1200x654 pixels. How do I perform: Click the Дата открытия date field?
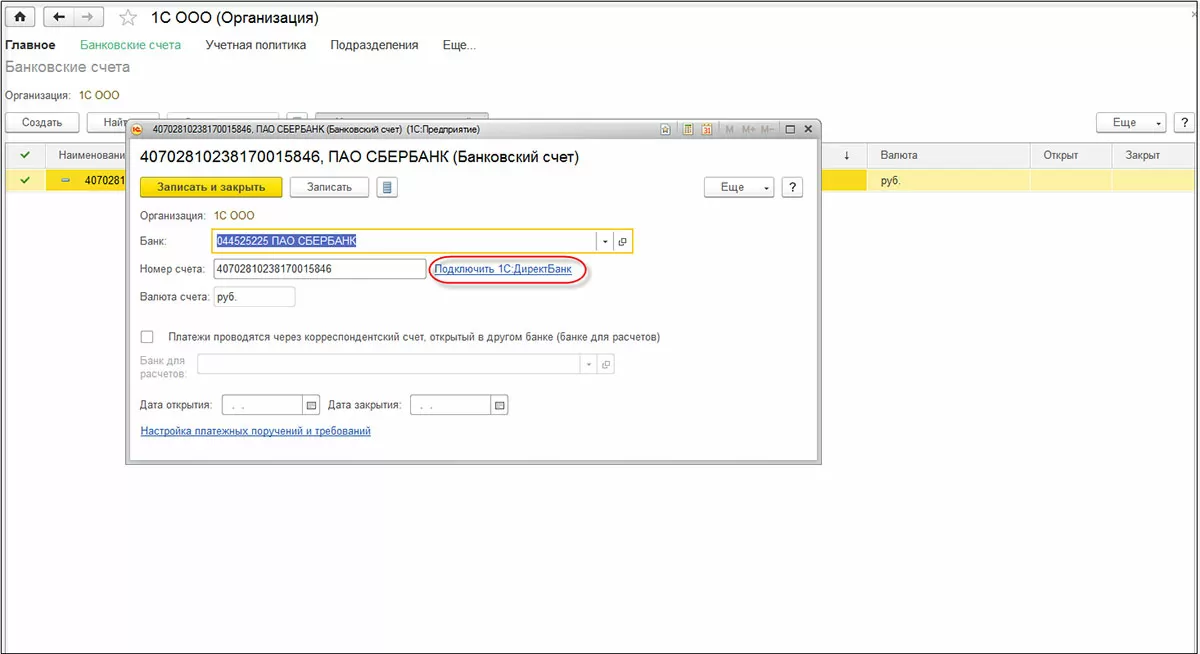262,405
